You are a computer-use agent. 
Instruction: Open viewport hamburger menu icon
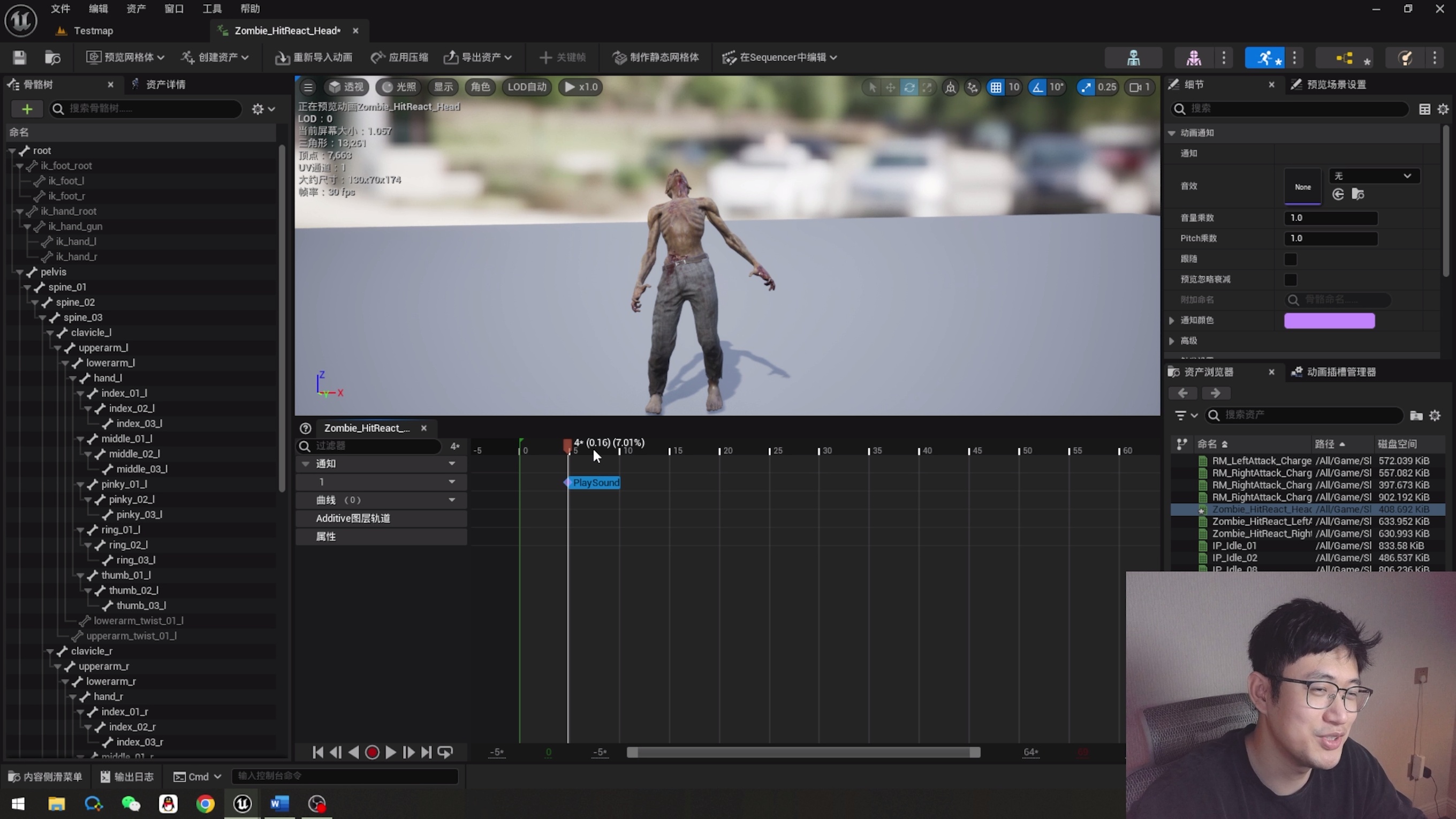coord(308,87)
